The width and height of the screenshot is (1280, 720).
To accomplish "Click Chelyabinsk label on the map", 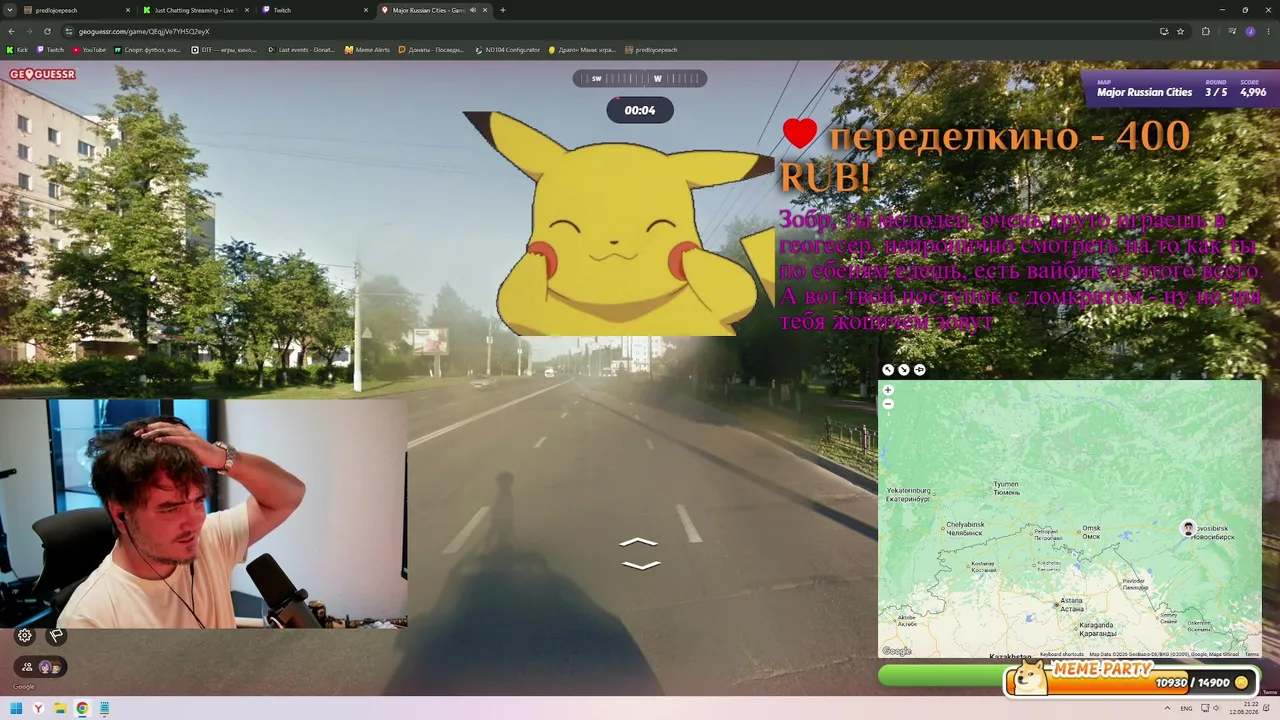I will (966, 527).
